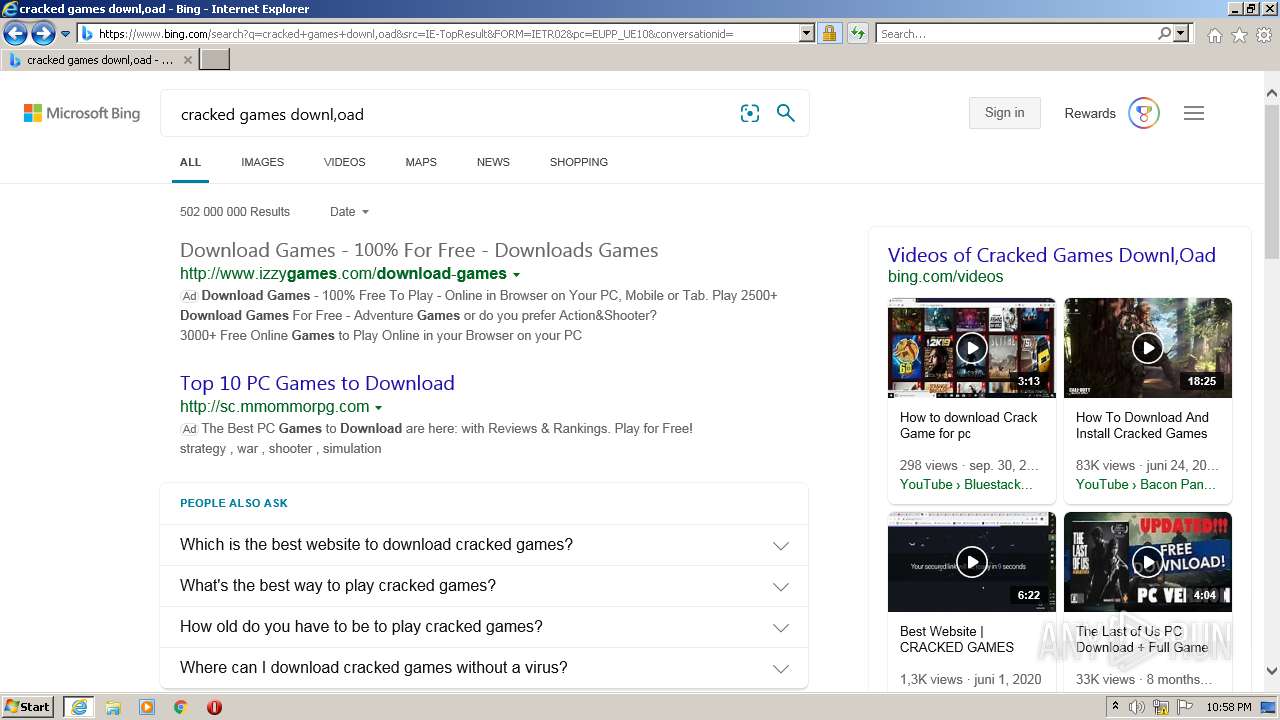Open the Home page icon
Screen dimensions: 1280x720
(1214, 35)
